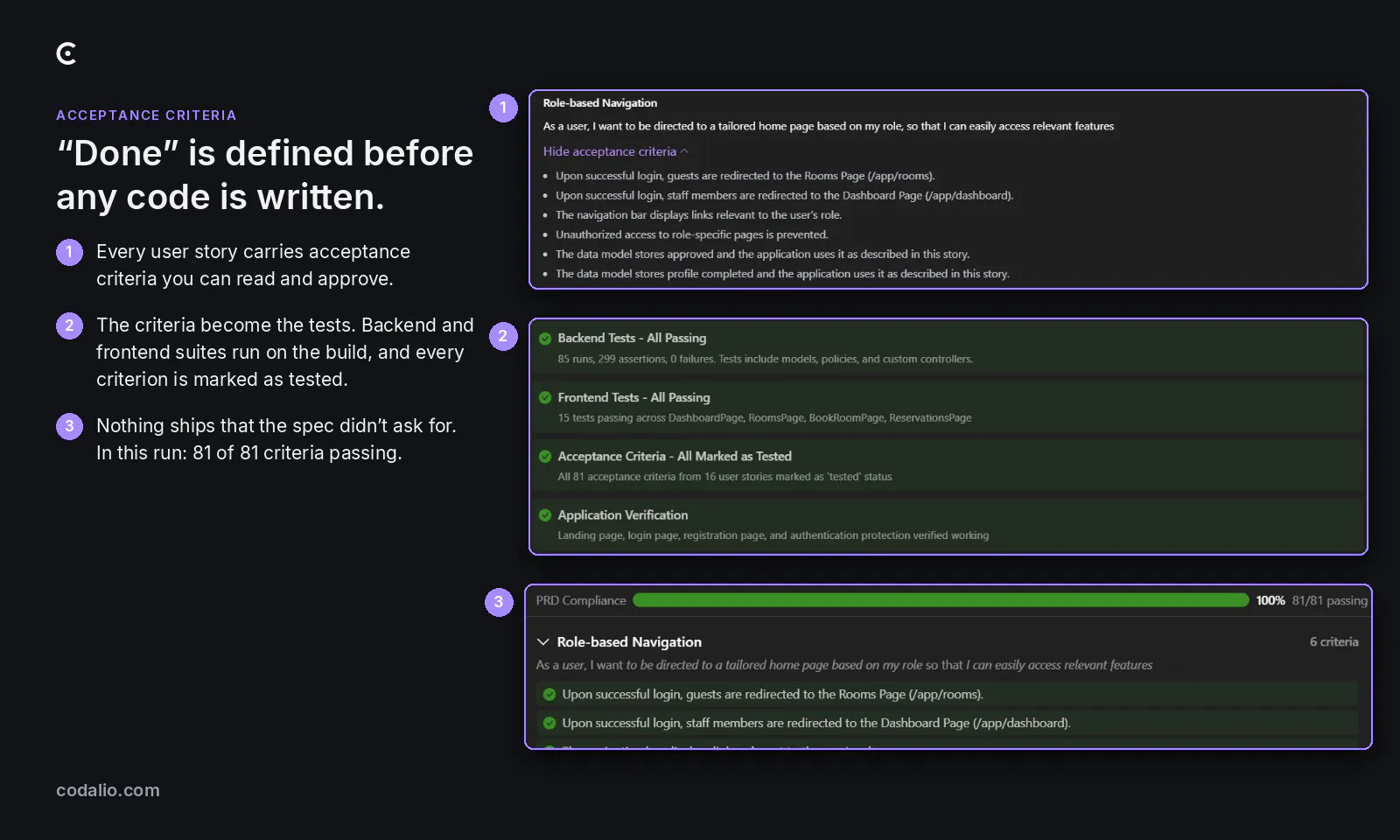This screenshot has height=840, width=1400.
Task: Open the Backend Tests - All Passing row
Action: tap(948, 348)
